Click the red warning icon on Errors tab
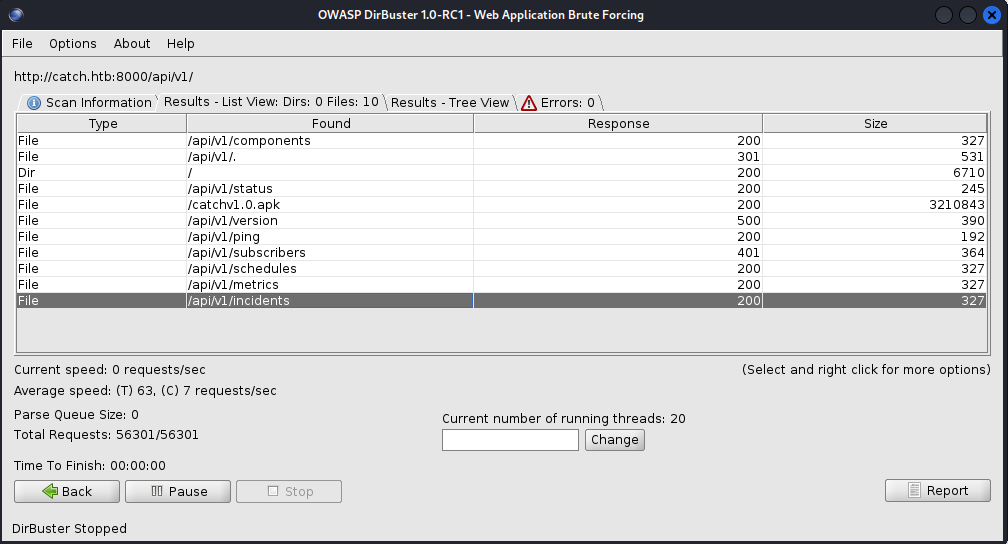Image resolution: width=1008 pixels, height=544 pixels. [x=528, y=103]
